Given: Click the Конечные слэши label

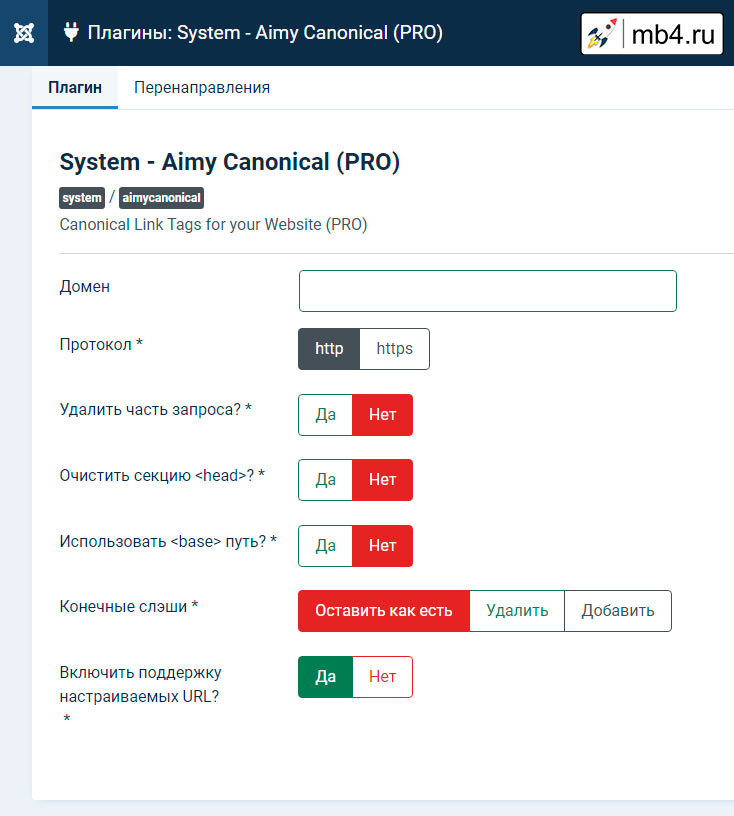Looking at the screenshot, I should [129, 607].
